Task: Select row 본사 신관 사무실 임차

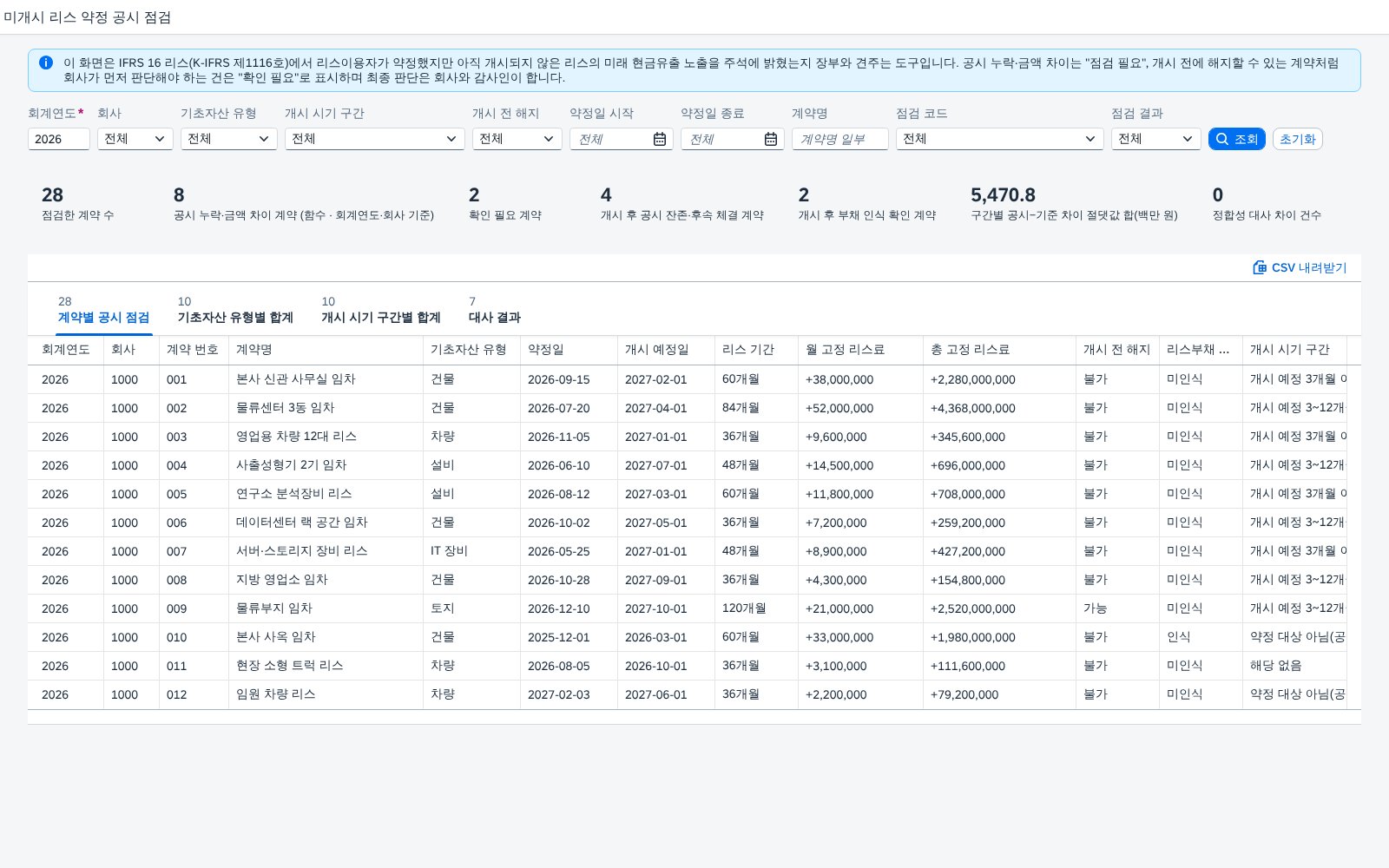Action: [x=694, y=379]
